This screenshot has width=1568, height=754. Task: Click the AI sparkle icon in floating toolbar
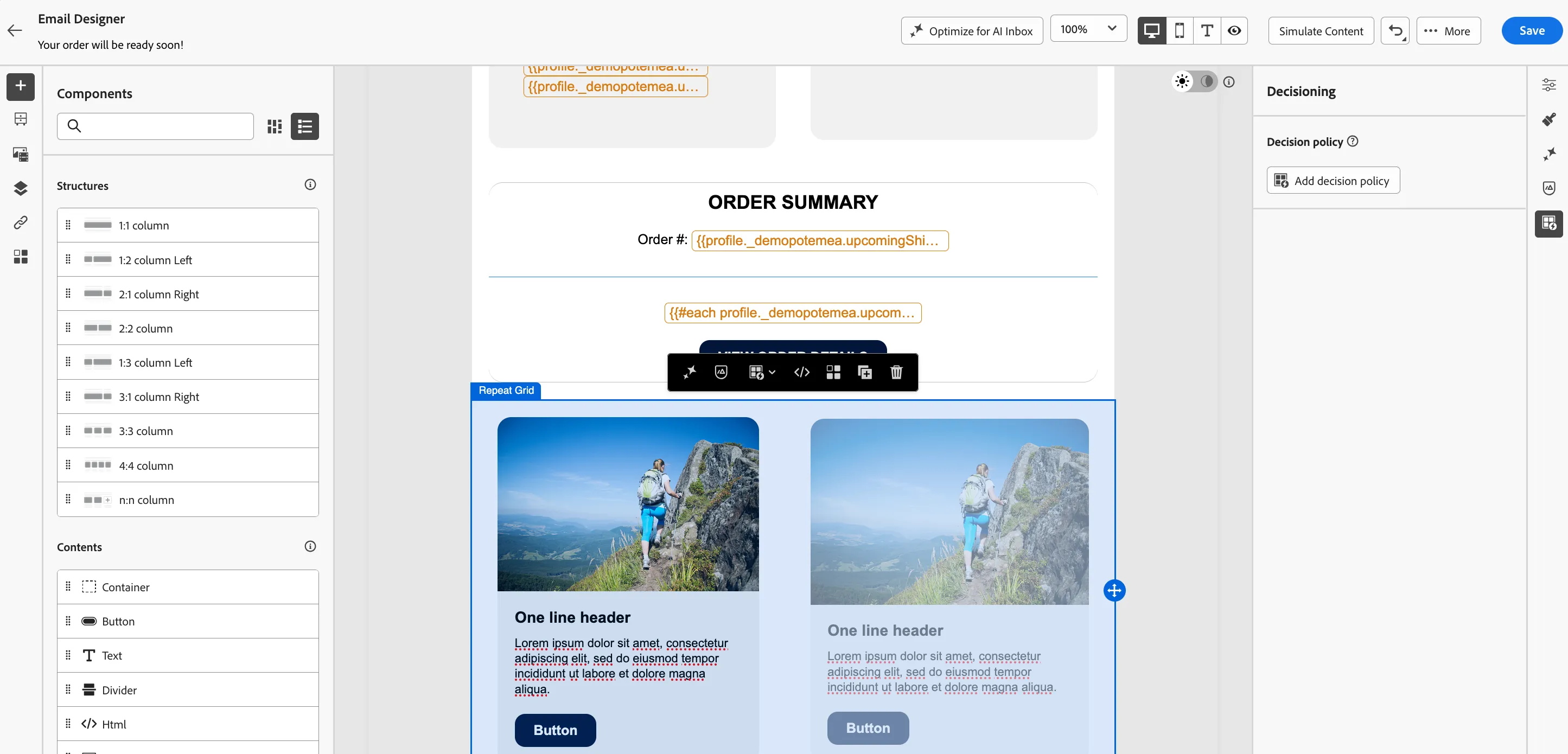689,372
